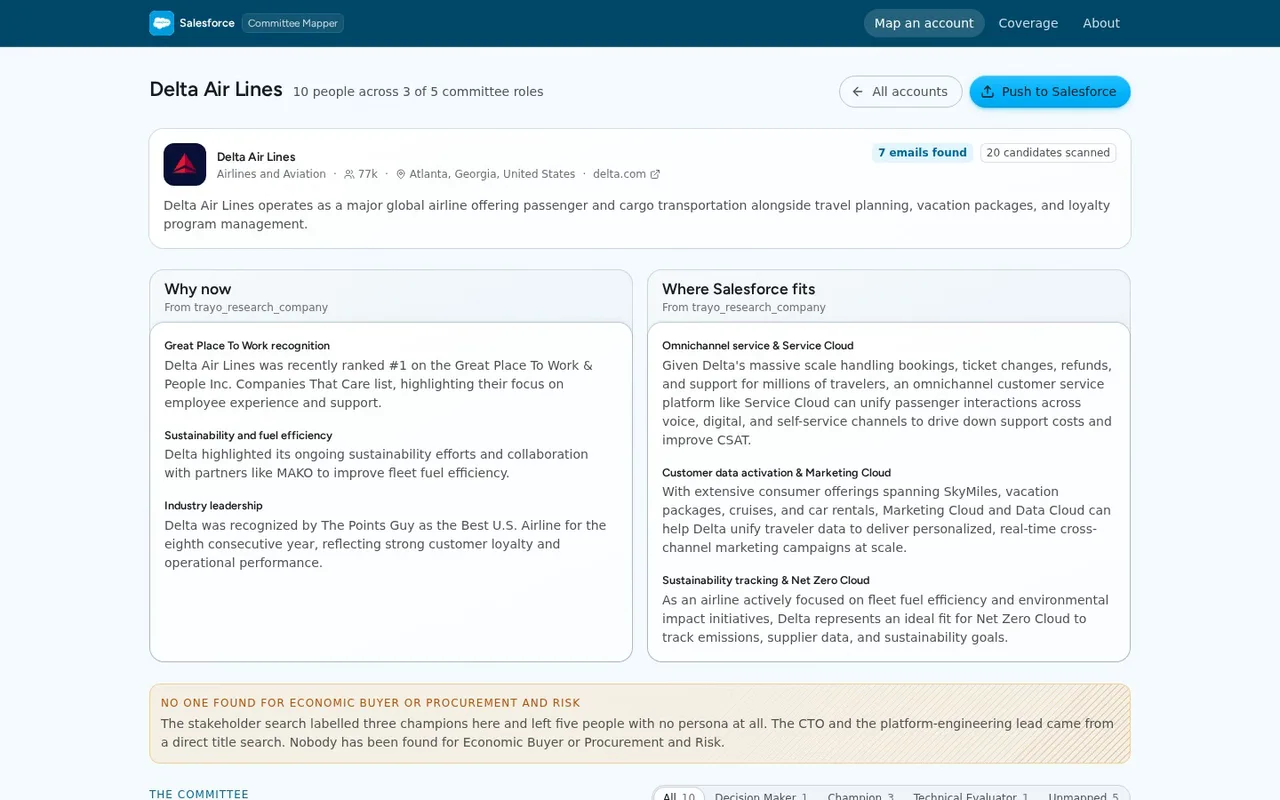
Task: Click Sustainability tracking & Net Zero Cloud heading
Action: pyautogui.click(x=766, y=580)
